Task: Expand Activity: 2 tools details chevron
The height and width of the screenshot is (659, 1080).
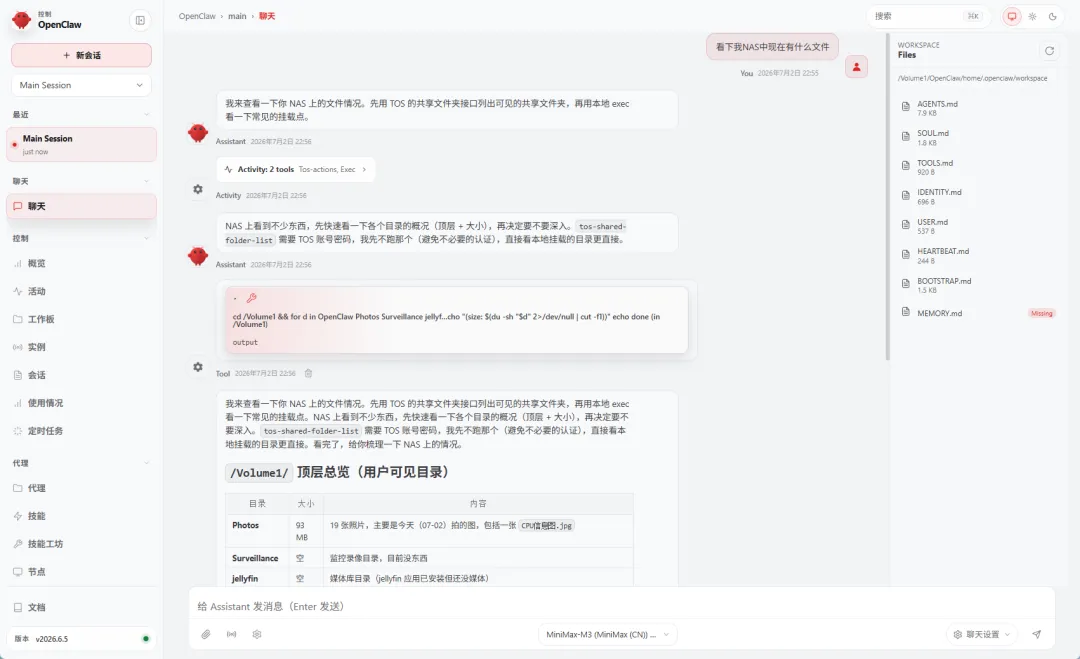Action: [x=364, y=169]
